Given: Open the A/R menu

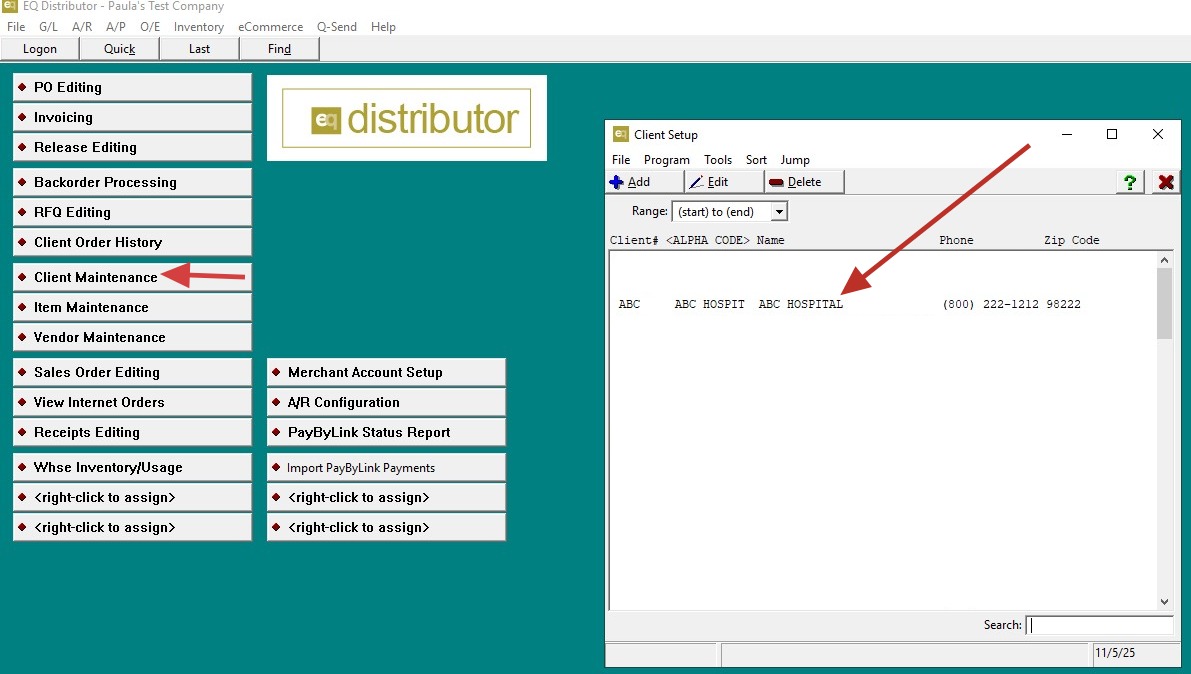Looking at the screenshot, I should coord(82,27).
